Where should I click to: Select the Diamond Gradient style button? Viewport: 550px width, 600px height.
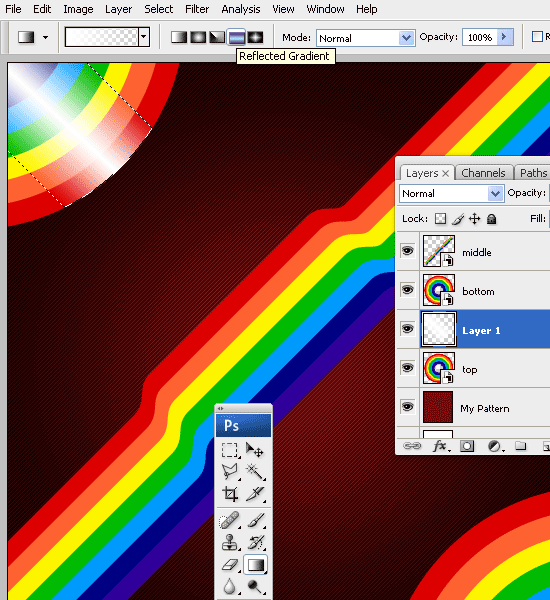click(255, 38)
